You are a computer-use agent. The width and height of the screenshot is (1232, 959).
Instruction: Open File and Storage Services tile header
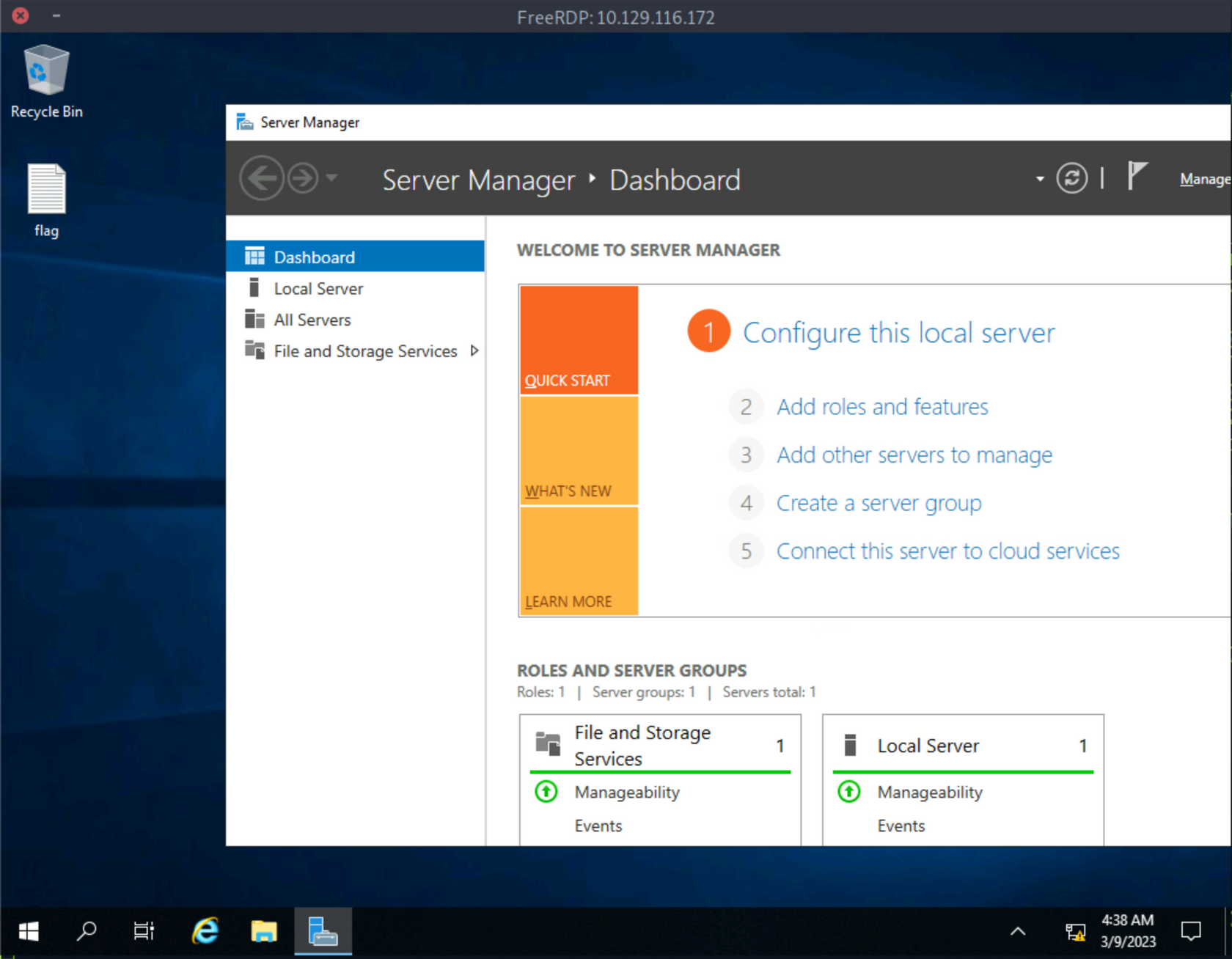tap(660, 745)
